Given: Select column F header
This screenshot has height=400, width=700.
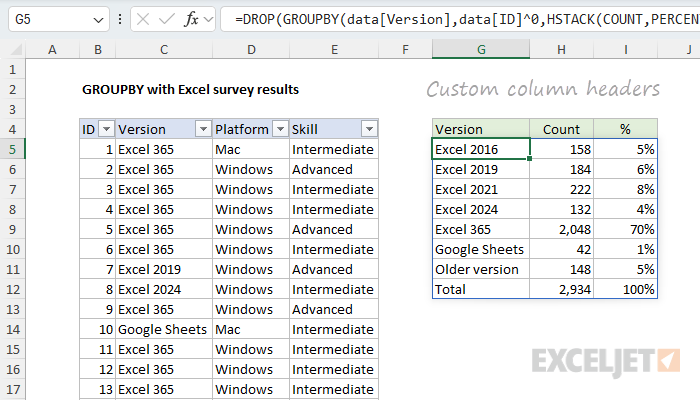Looking at the screenshot, I should click(405, 50).
